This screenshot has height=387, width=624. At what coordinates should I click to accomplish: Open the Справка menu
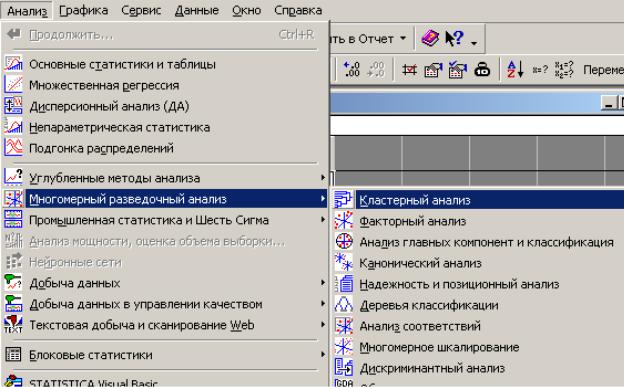point(298,10)
